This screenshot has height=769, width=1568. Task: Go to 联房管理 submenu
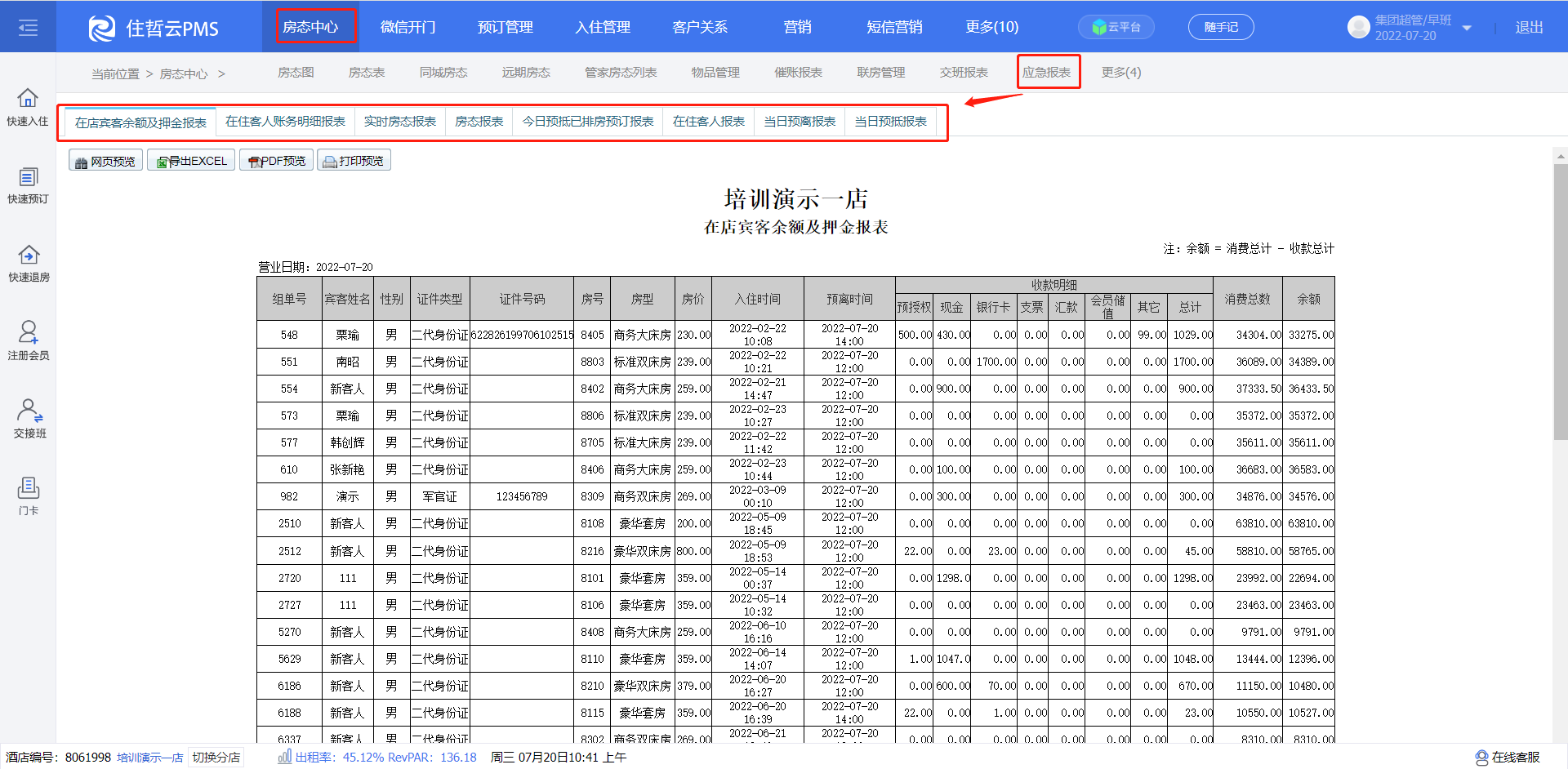881,73
